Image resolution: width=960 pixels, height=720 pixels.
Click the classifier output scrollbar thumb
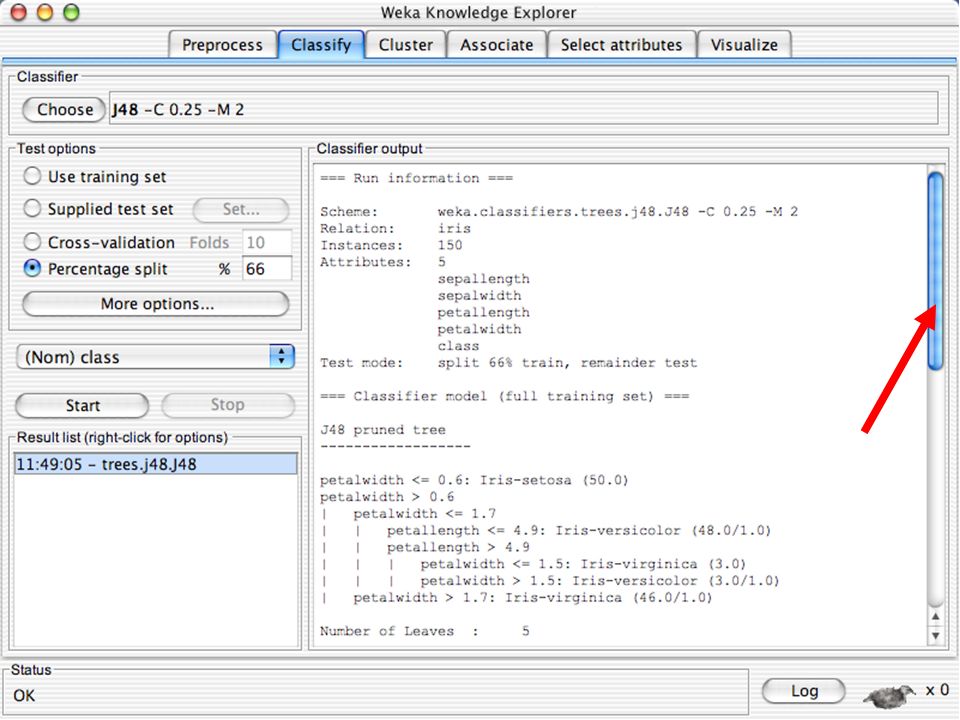pyautogui.click(x=935, y=271)
